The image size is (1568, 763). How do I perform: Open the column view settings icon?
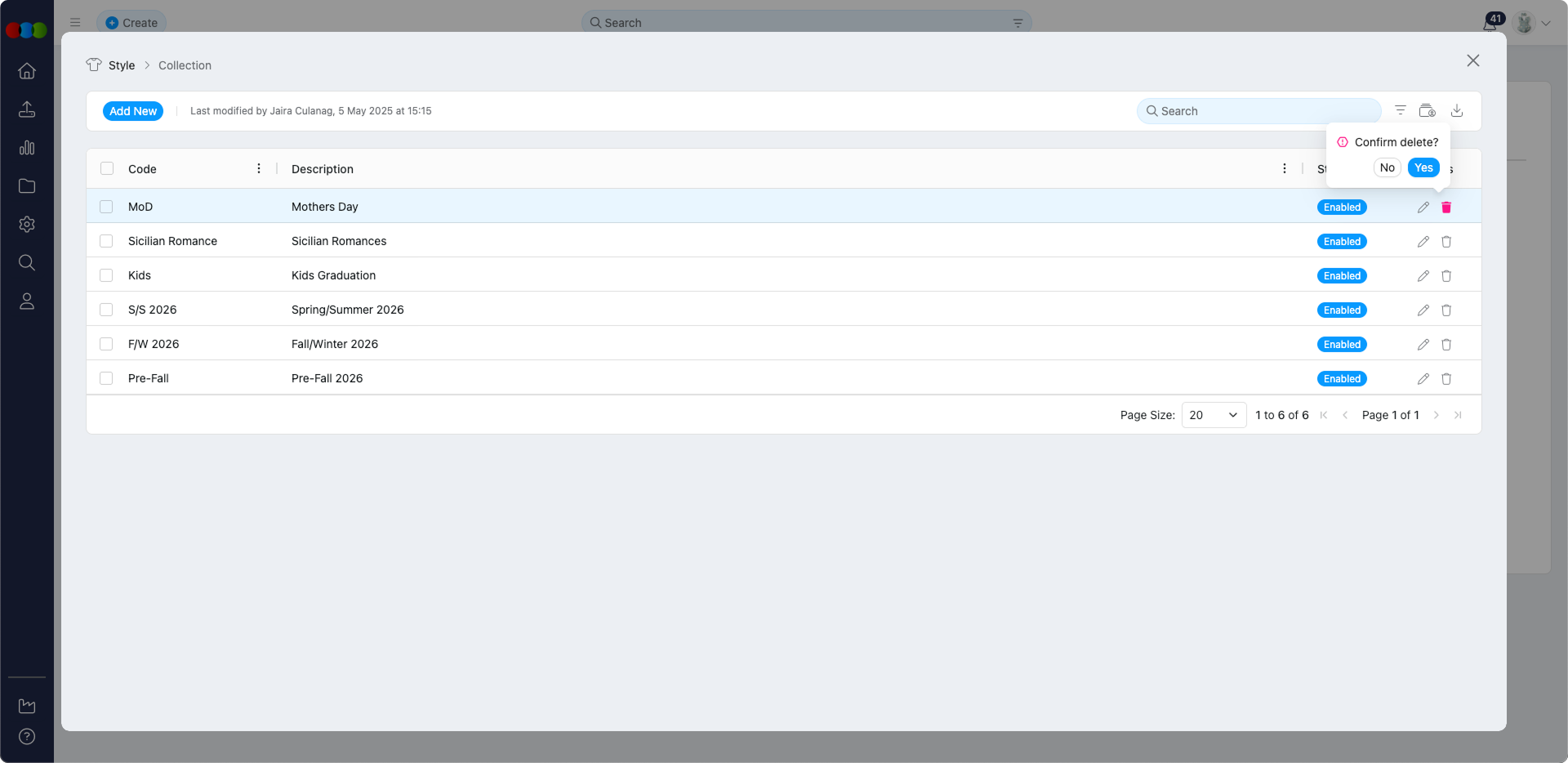[x=1428, y=111]
